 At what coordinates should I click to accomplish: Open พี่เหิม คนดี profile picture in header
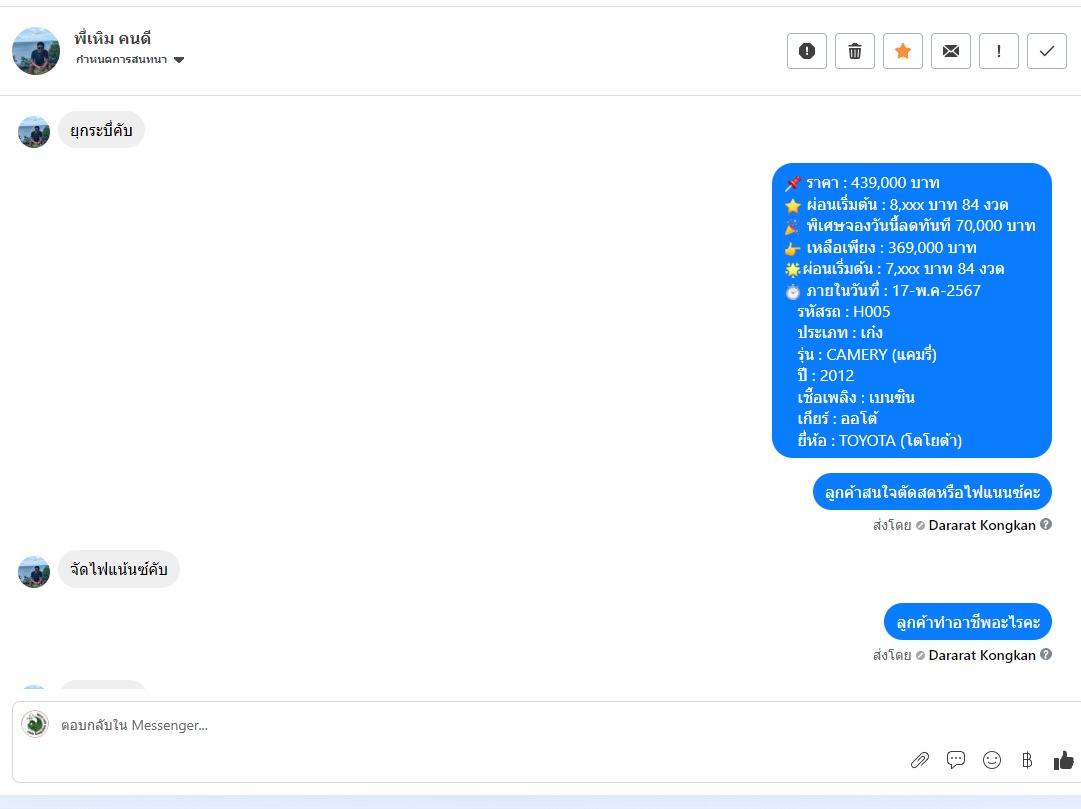coord(36,51)
